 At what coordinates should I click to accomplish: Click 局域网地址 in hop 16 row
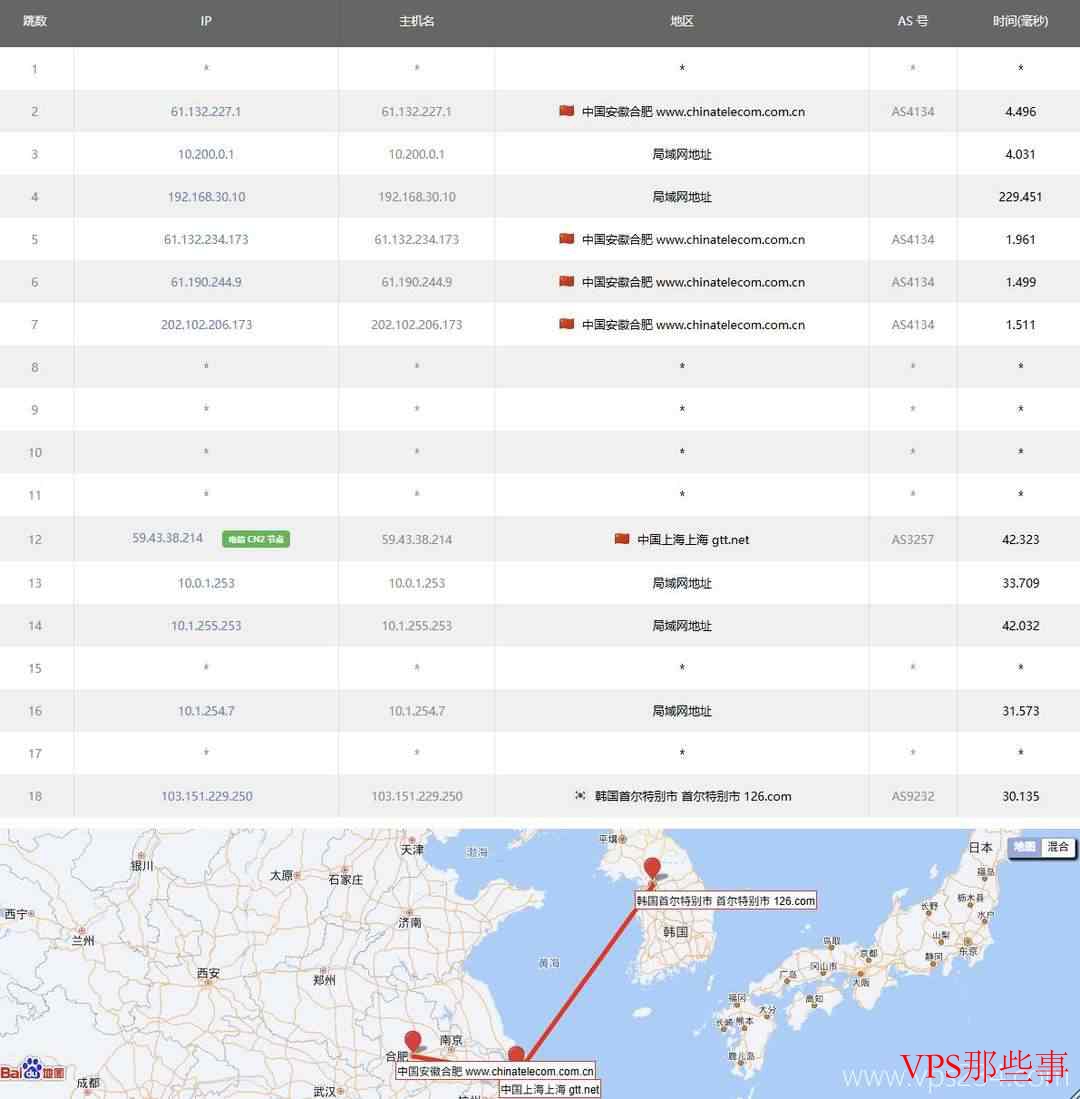682,711
